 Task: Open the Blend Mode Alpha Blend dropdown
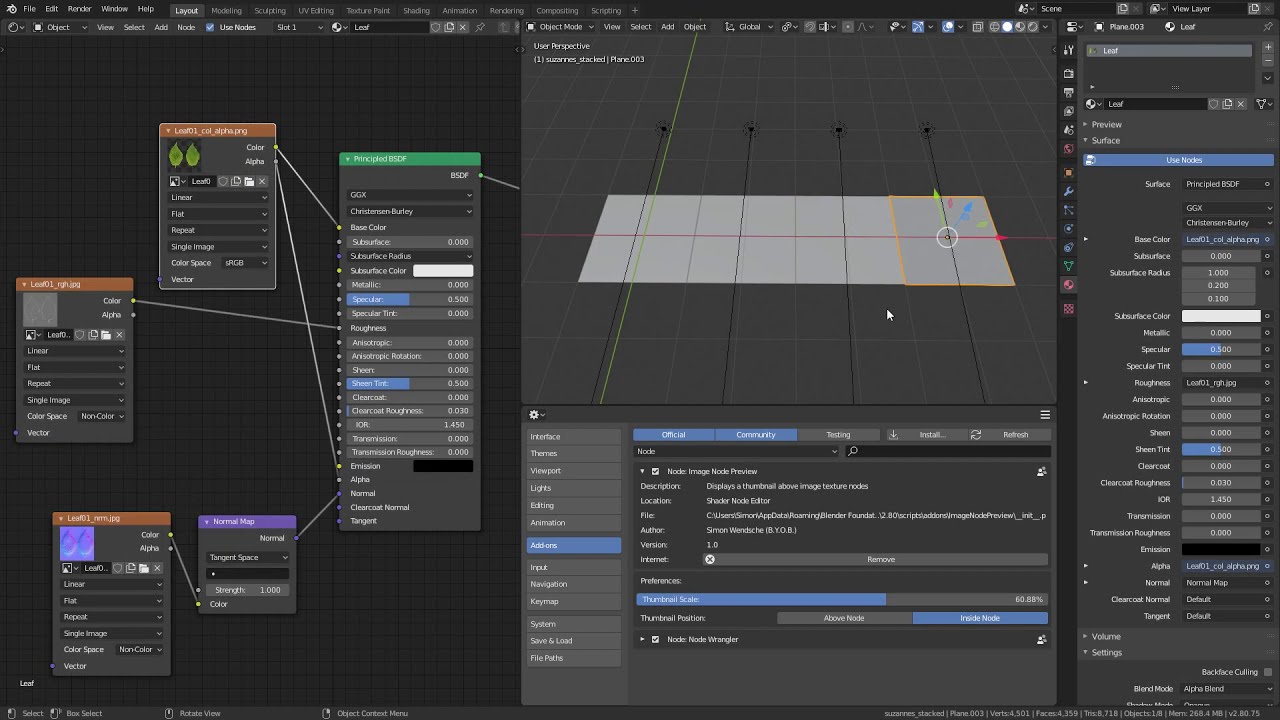tap(1226, 689)
